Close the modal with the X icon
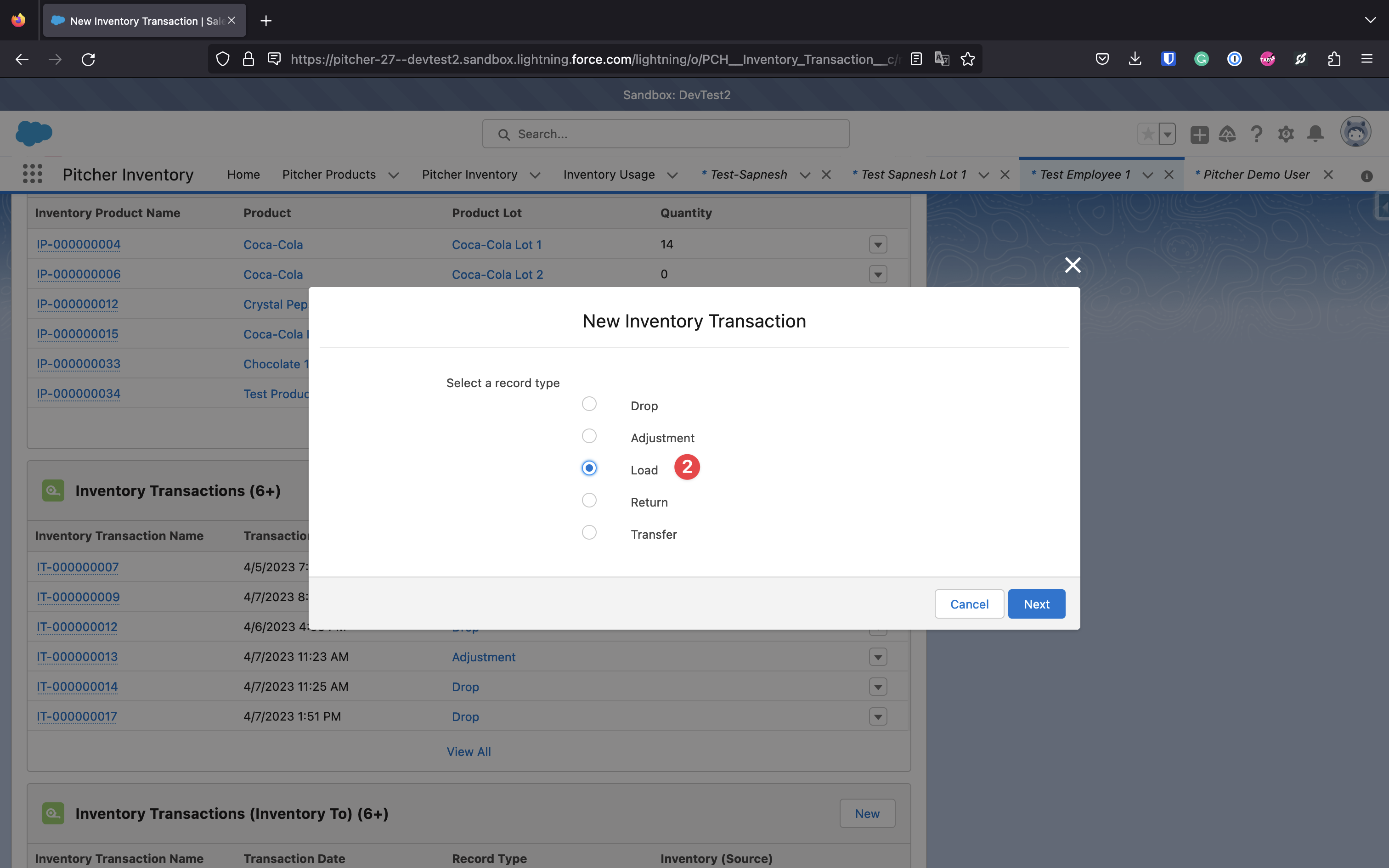The width and height of the screenshot is (1389, 868). coord(1072,265)
